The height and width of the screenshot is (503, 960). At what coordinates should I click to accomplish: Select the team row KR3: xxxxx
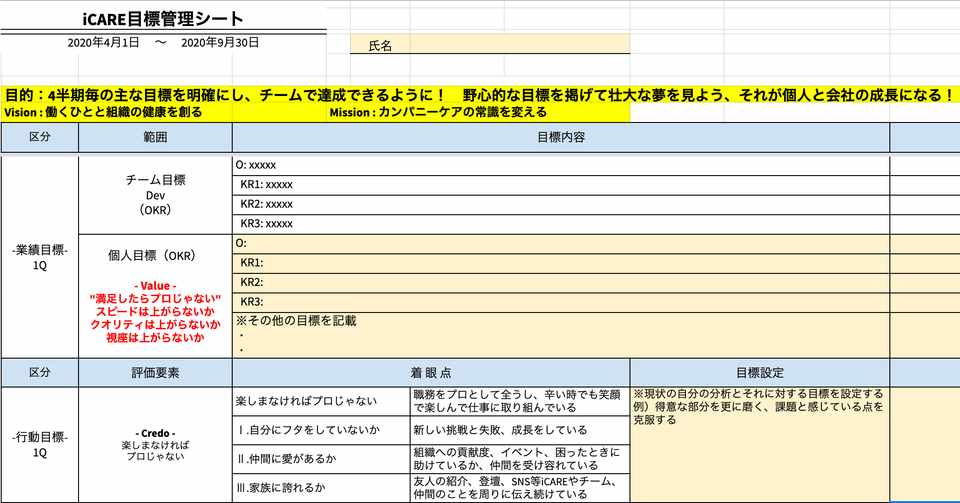click(561, 224)
